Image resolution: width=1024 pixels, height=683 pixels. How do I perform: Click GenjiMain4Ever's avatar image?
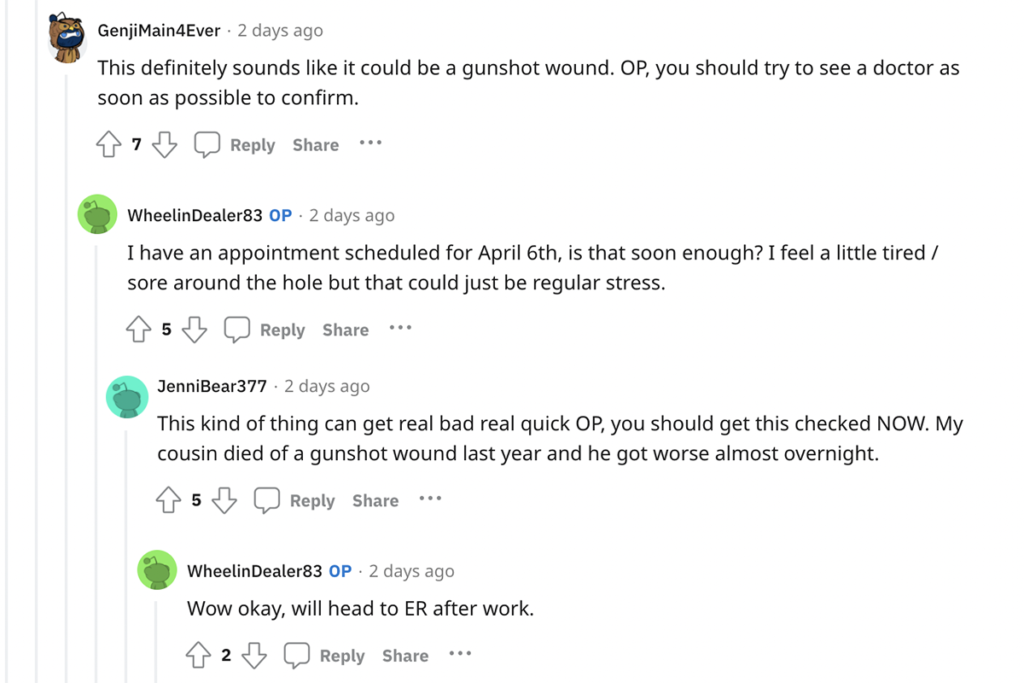point(68,38)
